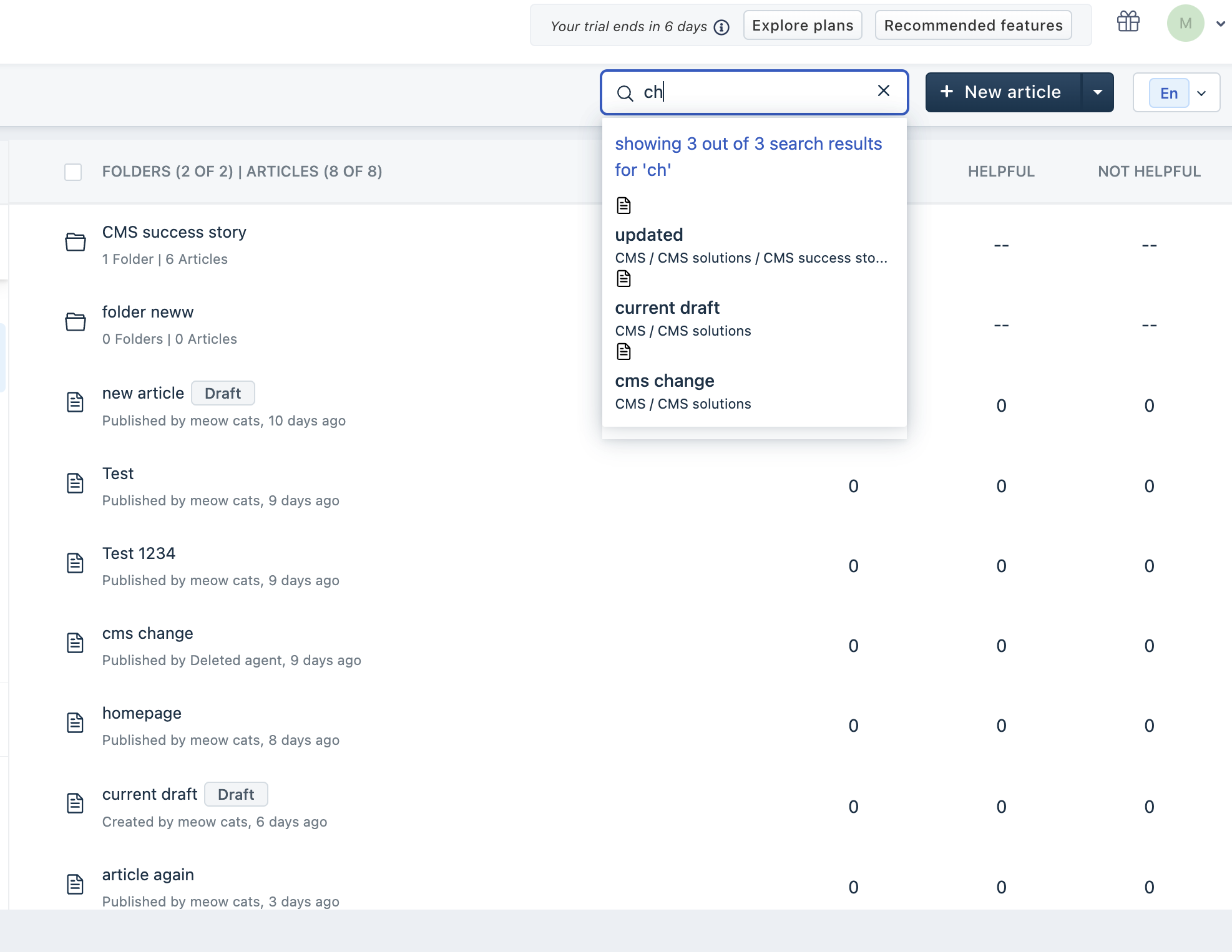
Task: Click the gift box icon
Action: pos(1128,22)
